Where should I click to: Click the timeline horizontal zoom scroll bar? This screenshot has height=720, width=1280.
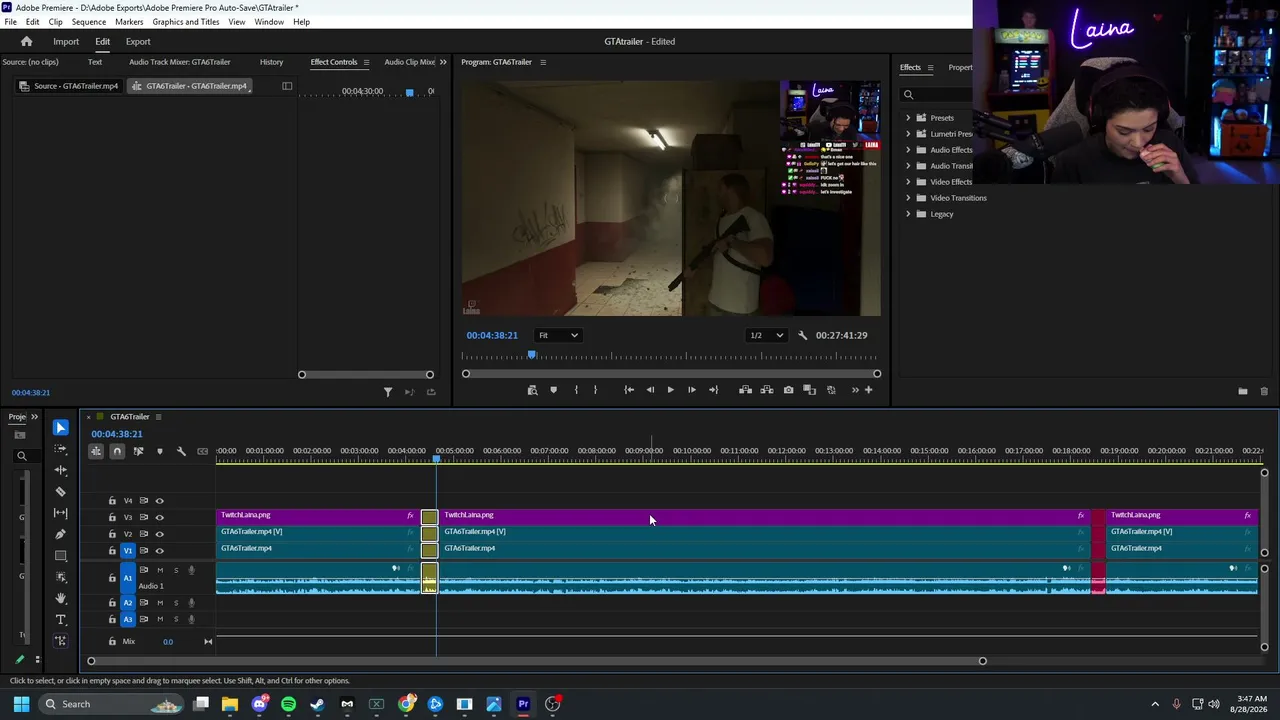[536, 661]
